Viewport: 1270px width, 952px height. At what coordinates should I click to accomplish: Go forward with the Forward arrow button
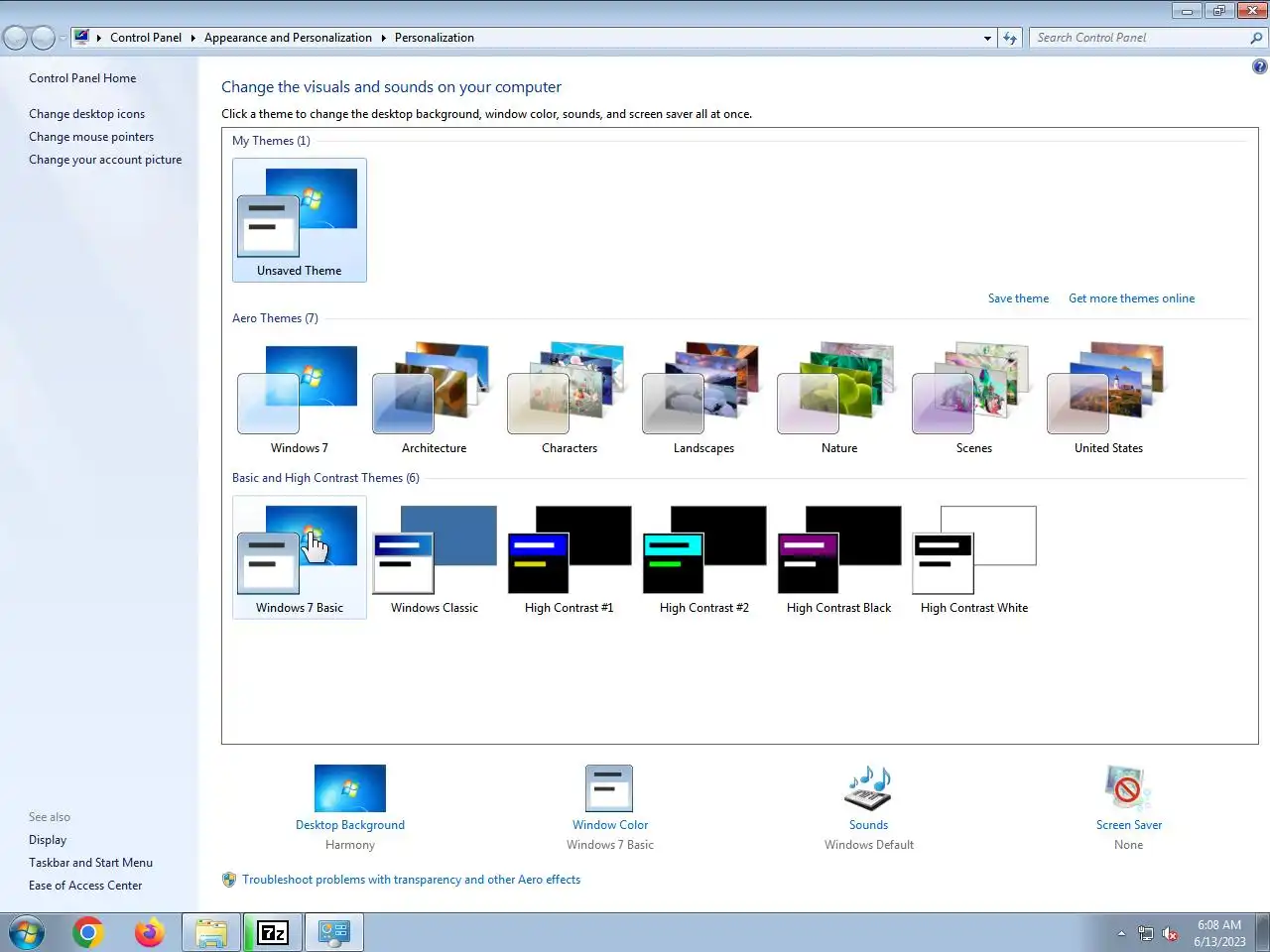[43, 38]
